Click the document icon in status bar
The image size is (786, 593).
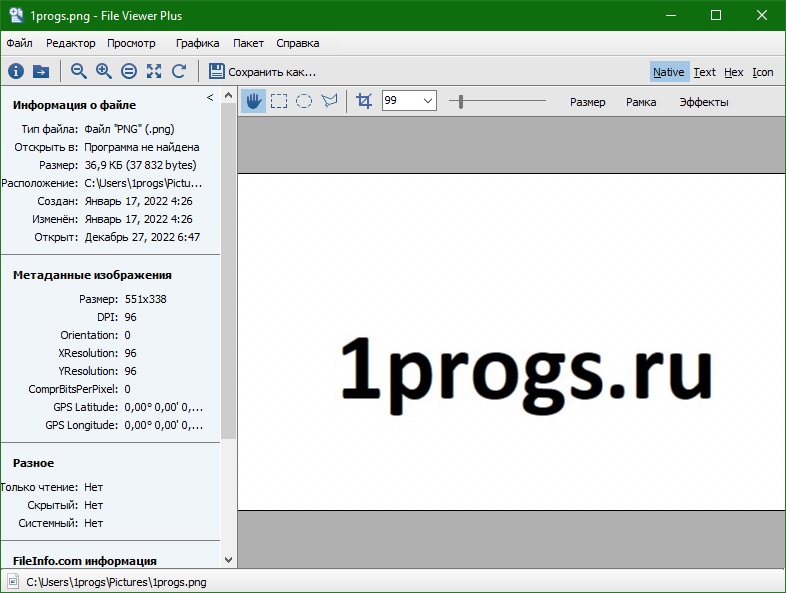coord(13,582)
